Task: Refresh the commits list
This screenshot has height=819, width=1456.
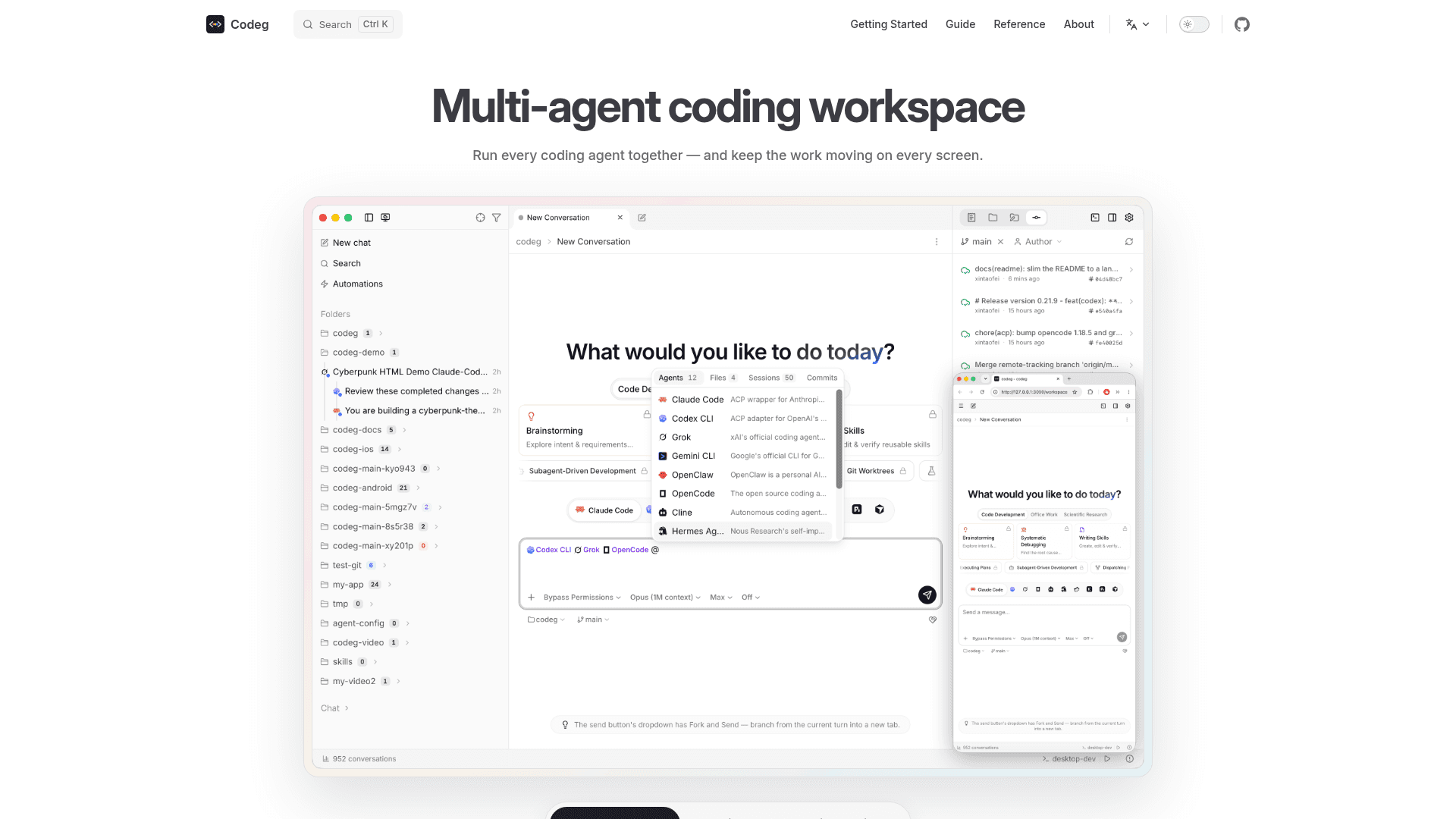Action: pyautogui.click(x=1129, y=242)
